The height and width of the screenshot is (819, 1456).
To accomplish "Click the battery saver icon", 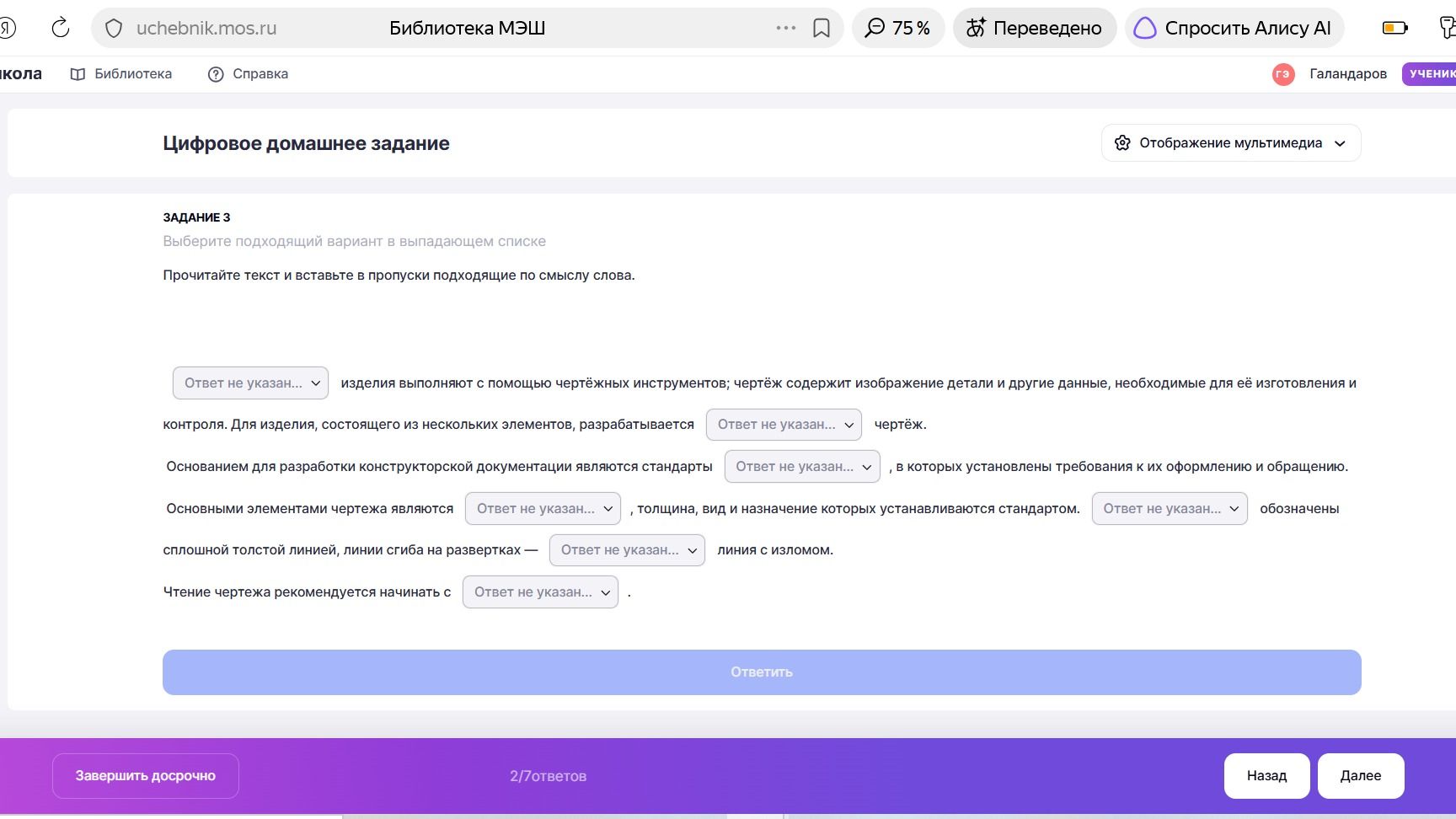I will click(x=1394, y=28).
